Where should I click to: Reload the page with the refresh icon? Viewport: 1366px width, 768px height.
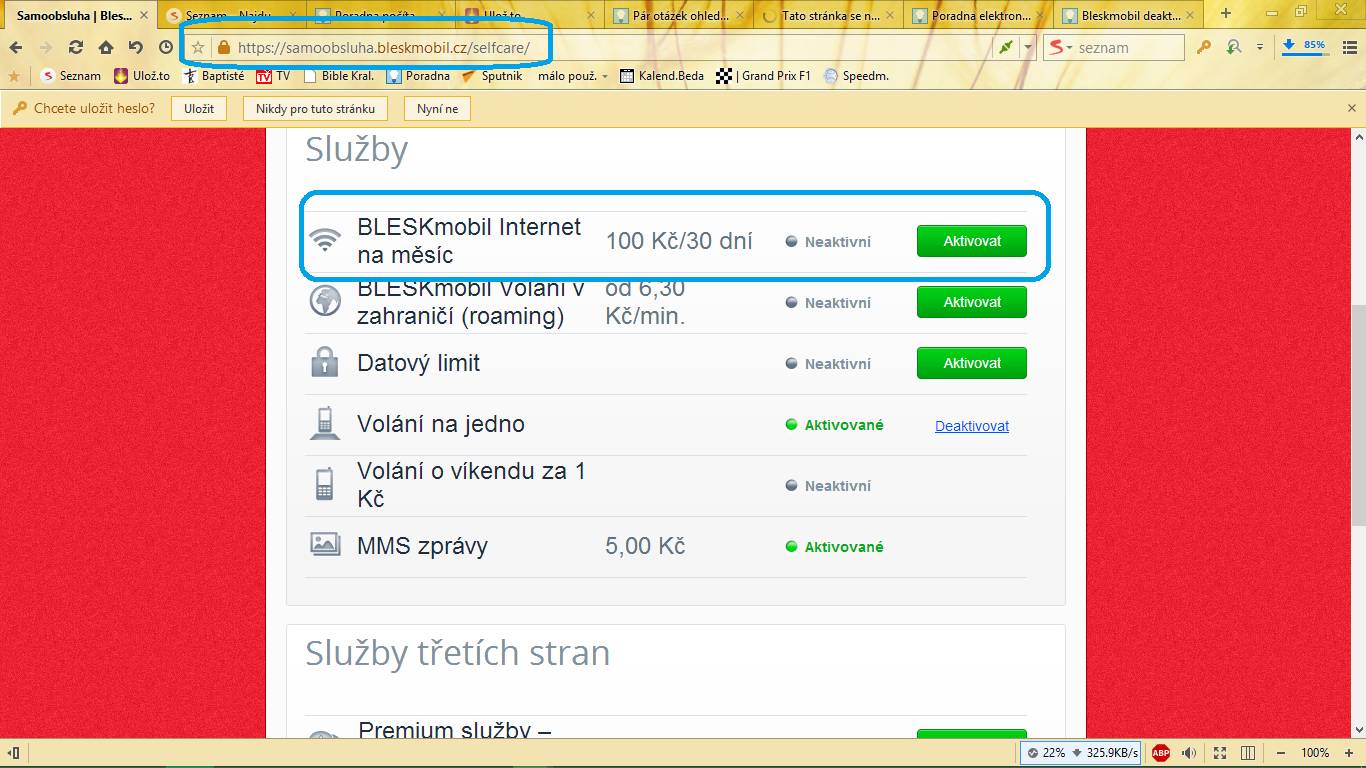[76, 47]
